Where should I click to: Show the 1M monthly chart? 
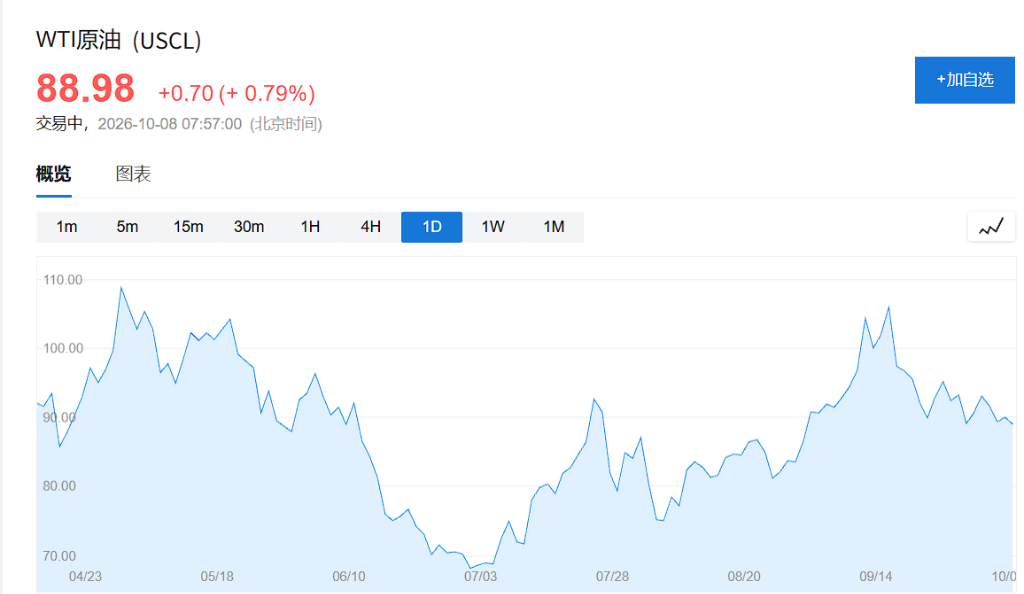click(x=554, y=227)
